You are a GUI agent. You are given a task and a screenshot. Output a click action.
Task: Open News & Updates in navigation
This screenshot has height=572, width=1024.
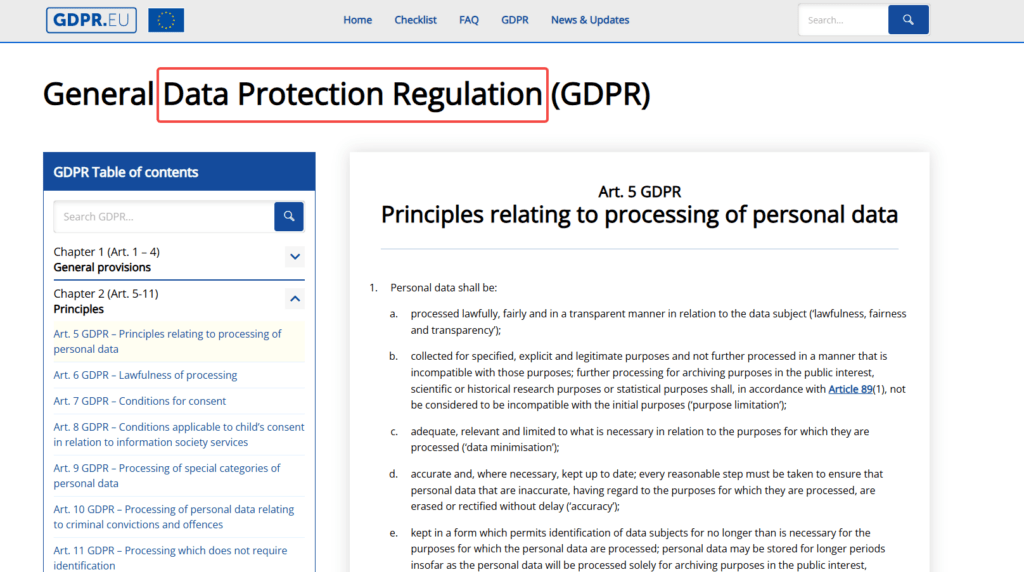click(x=590, y=20)
